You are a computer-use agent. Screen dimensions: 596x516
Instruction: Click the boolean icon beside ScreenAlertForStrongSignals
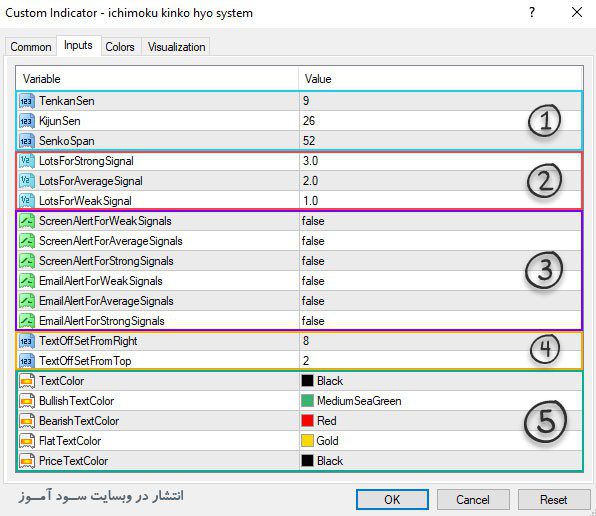27,261
